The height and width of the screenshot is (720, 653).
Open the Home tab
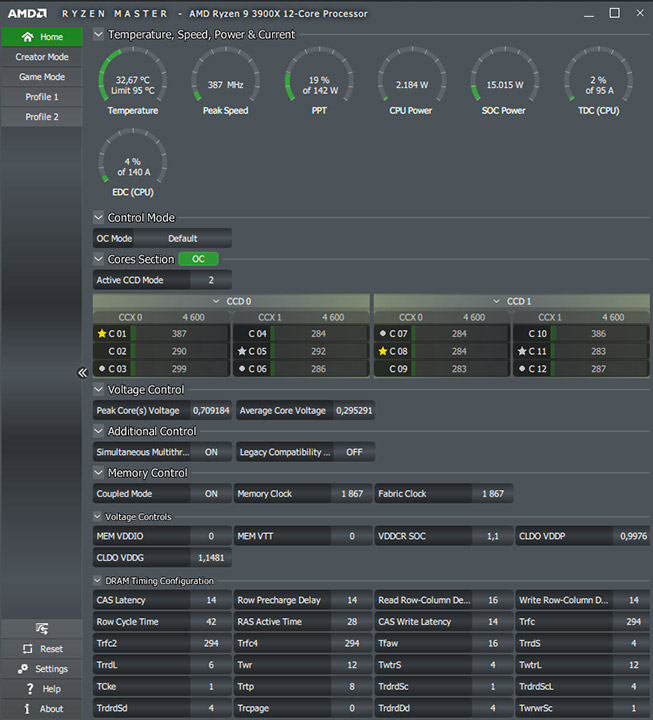tap(42, 37)
